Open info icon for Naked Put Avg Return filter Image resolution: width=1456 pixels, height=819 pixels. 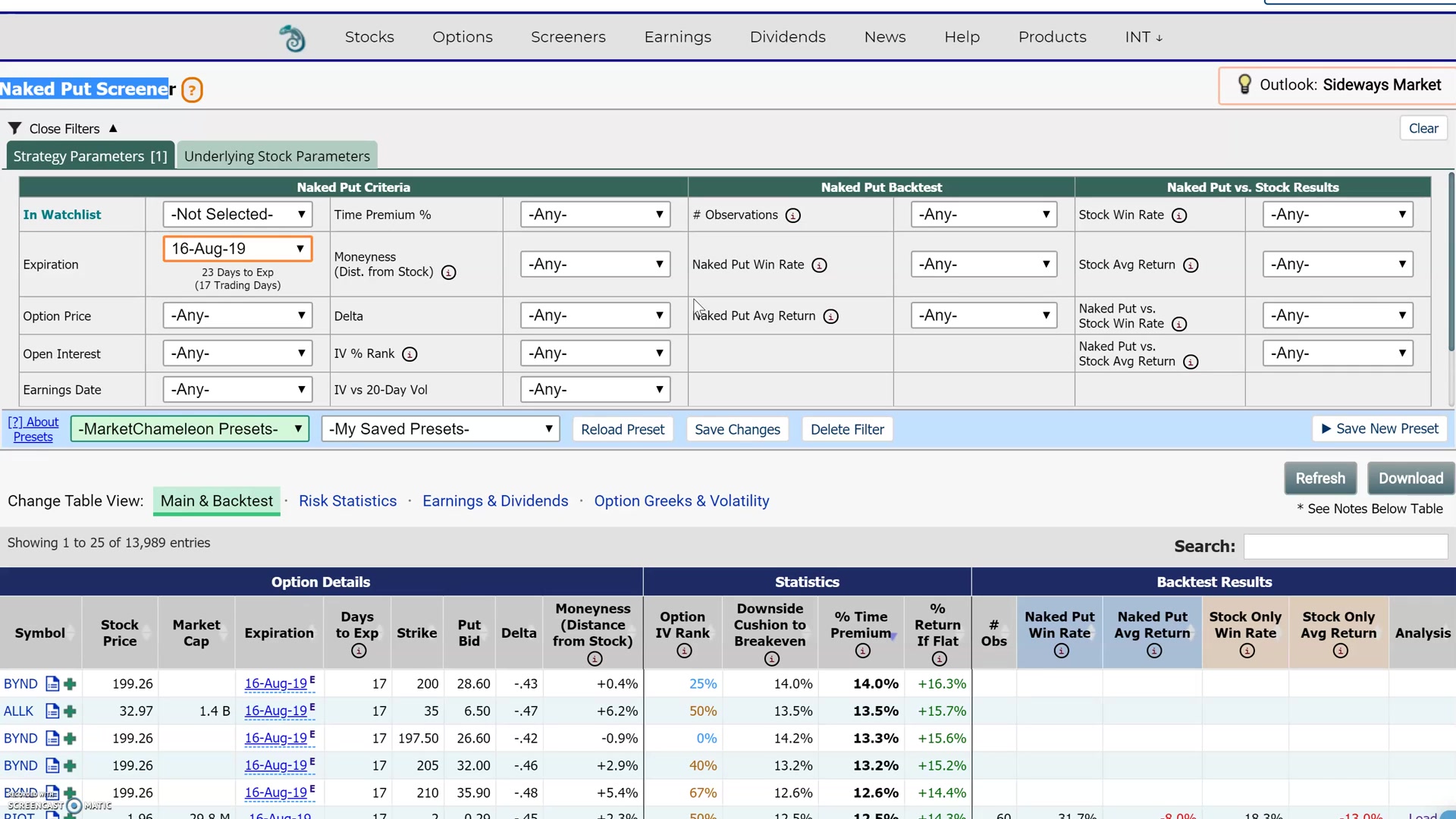[830, 316]
